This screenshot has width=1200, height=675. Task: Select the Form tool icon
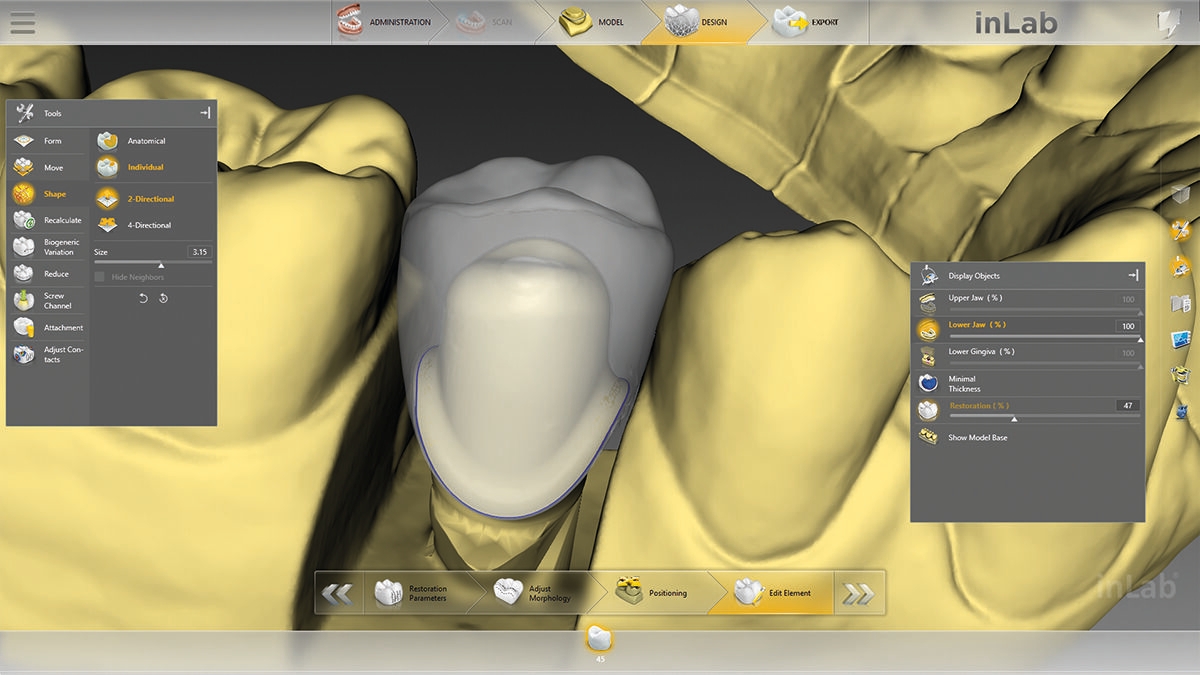coord(25,141)
